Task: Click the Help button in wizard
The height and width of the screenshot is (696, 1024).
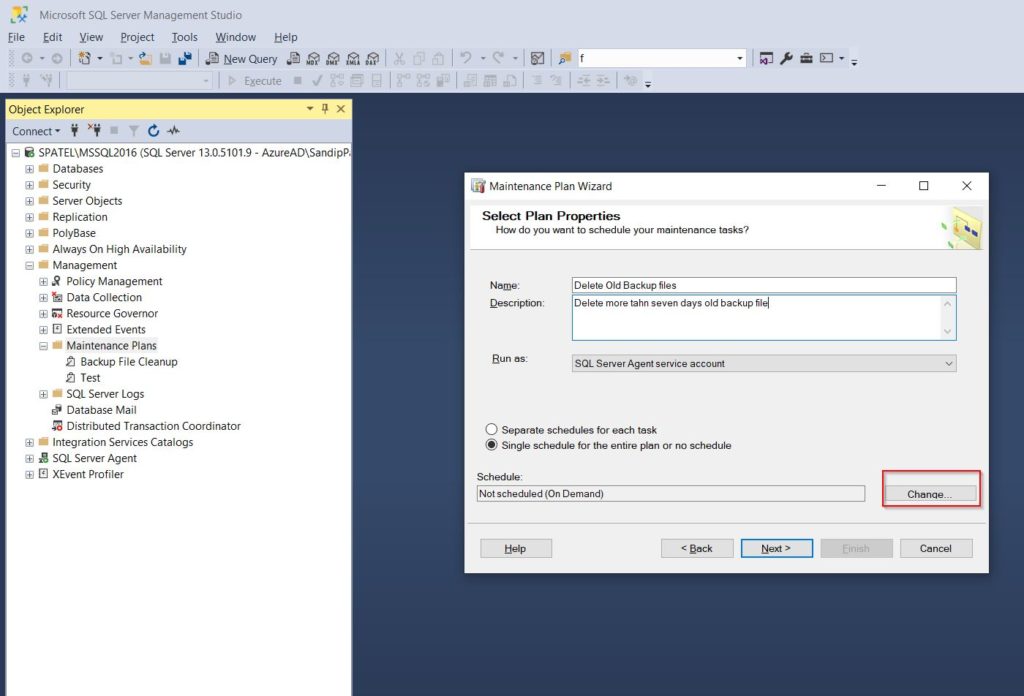Action: 515,548
